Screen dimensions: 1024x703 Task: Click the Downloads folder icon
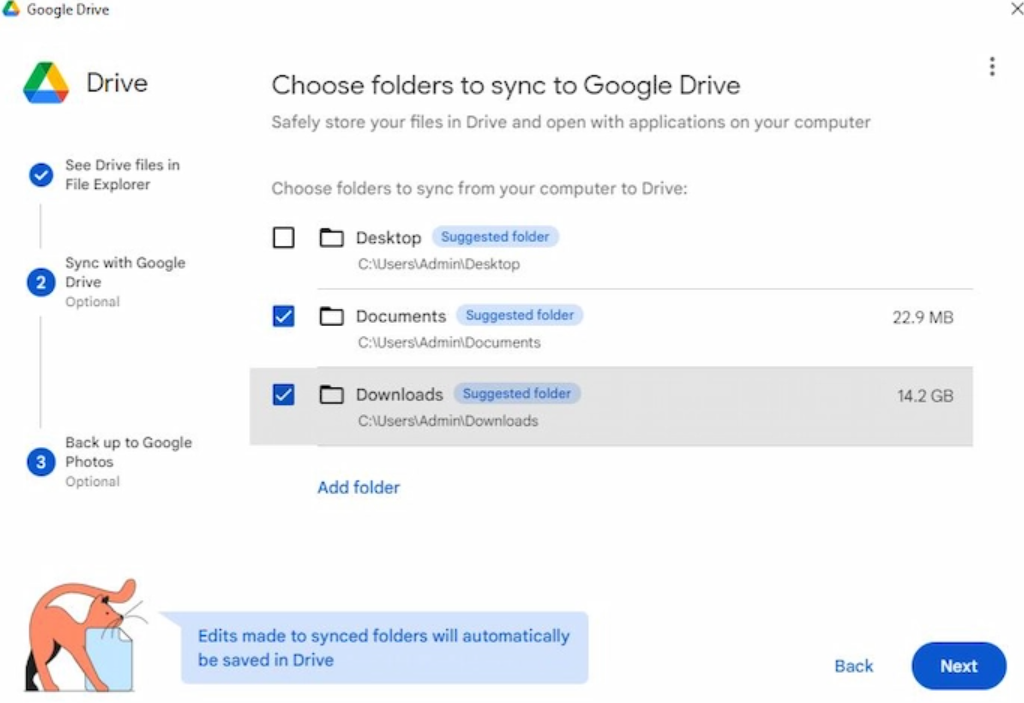332,394
